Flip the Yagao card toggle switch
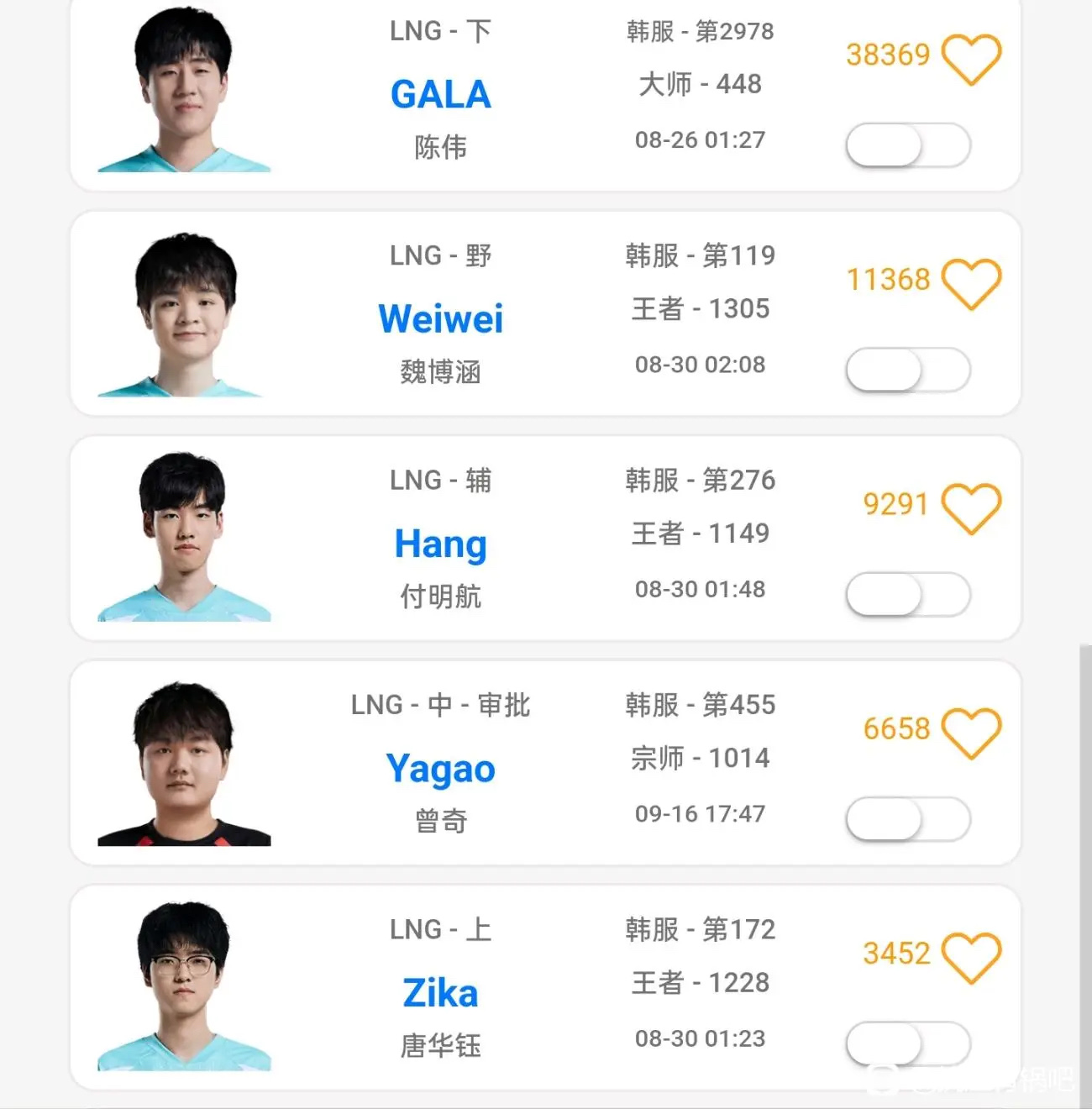This screenshot has width=1092, height=1109. (x=908, y=819)
